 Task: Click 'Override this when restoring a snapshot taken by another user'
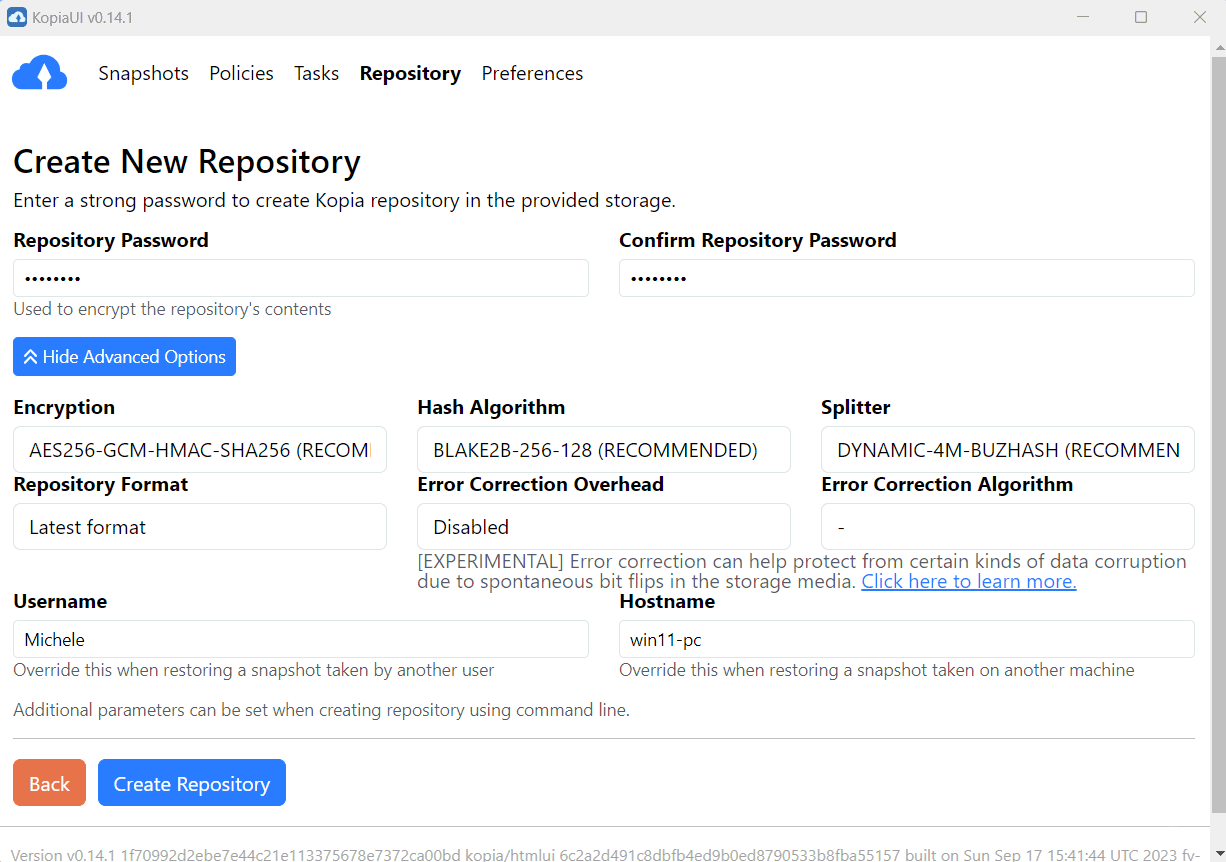254,670
